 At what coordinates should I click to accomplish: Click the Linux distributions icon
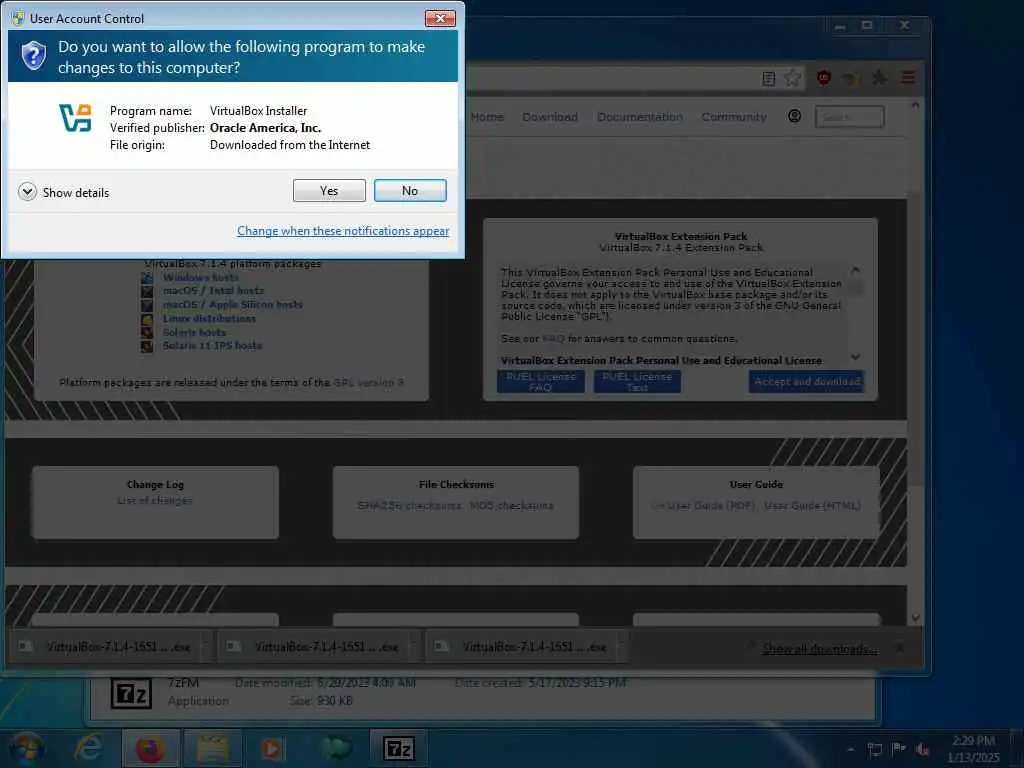pos(147,319)
